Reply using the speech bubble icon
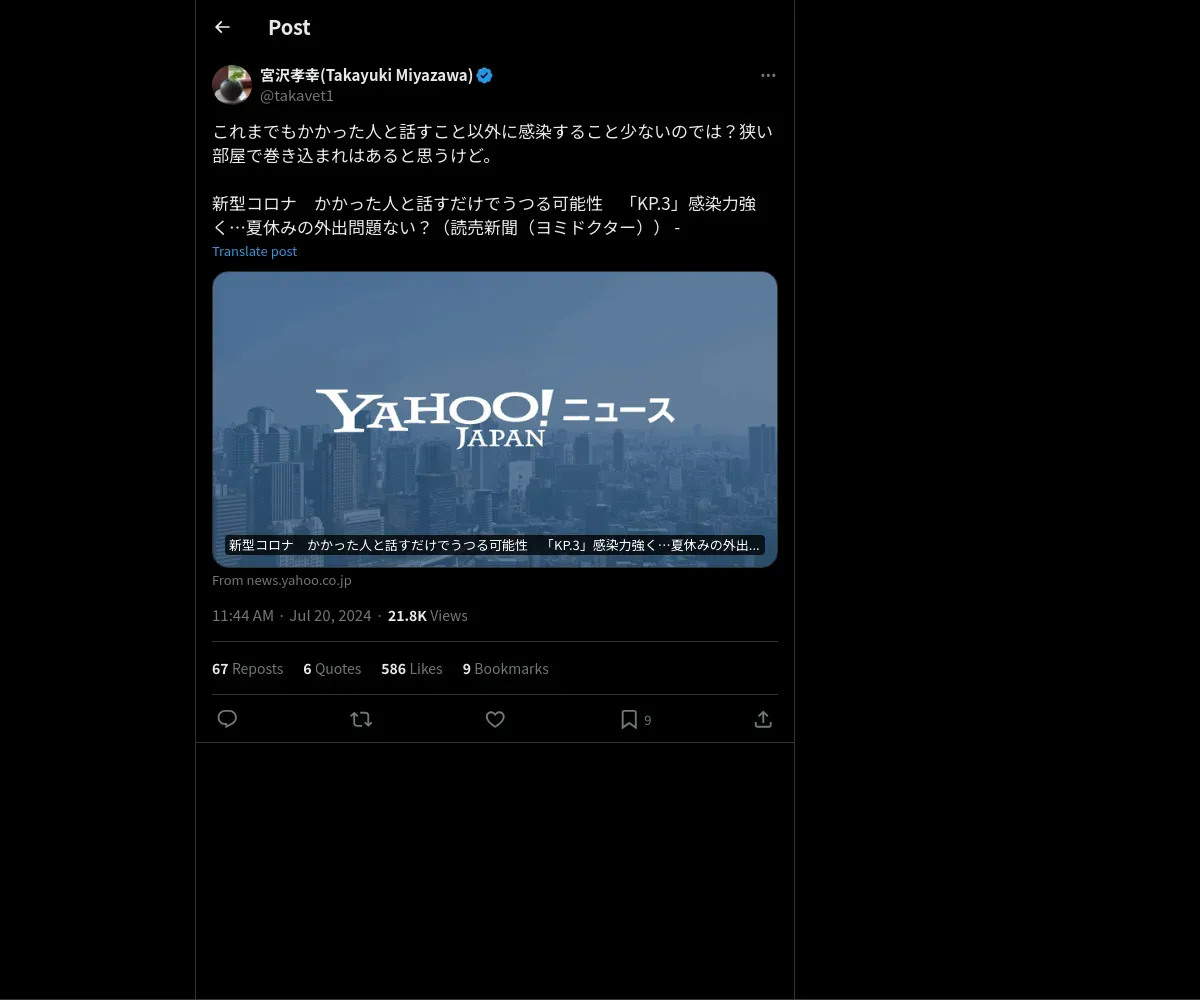 point(227,719)
